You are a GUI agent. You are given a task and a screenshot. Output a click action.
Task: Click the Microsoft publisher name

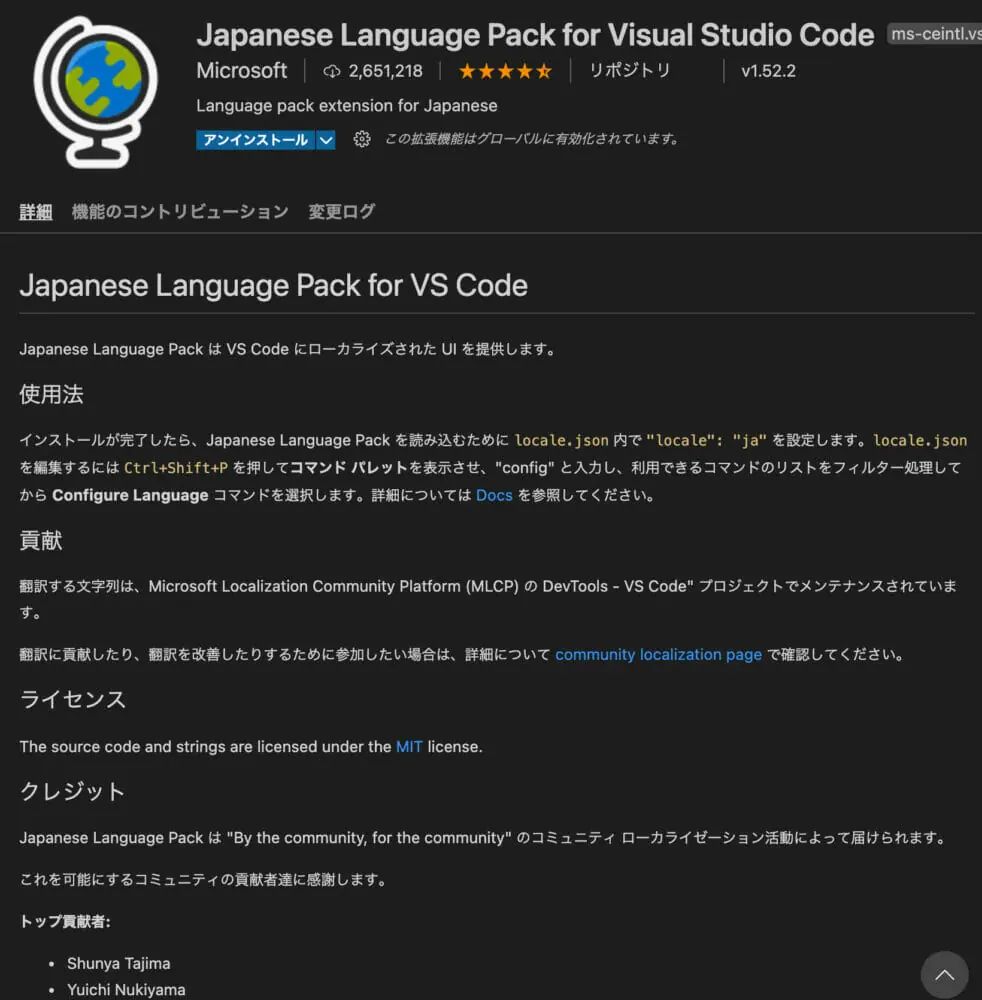point(241,71)
